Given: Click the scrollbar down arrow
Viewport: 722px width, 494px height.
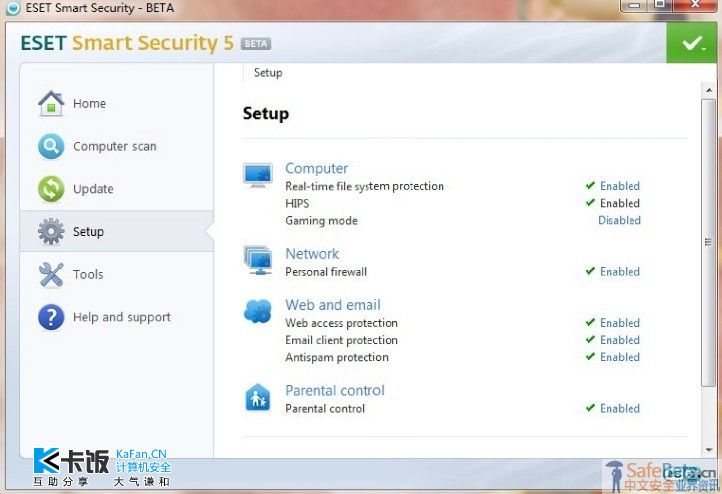Looking at the screenshot, I should pyautogui.click(x=709, y=450).
